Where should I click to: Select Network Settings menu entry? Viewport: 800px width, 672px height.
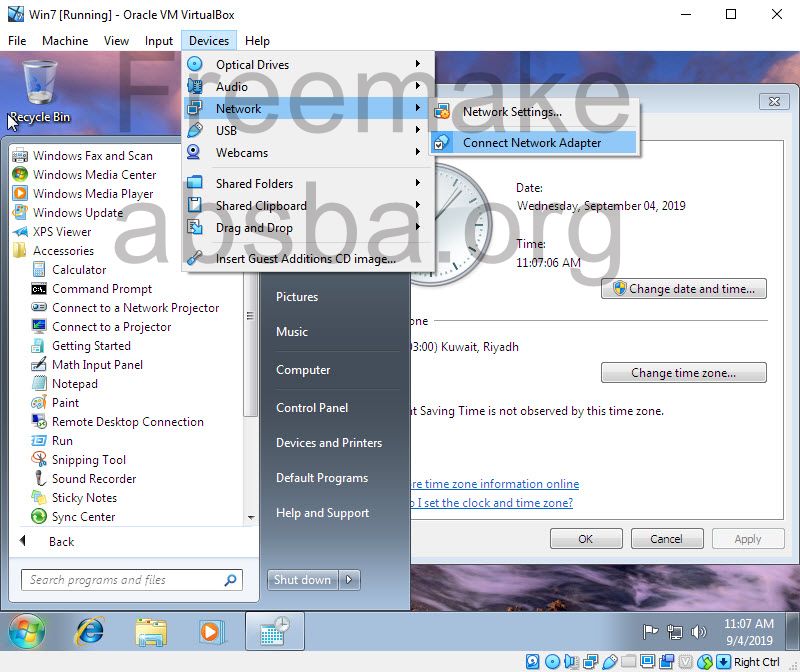(533, 111)
